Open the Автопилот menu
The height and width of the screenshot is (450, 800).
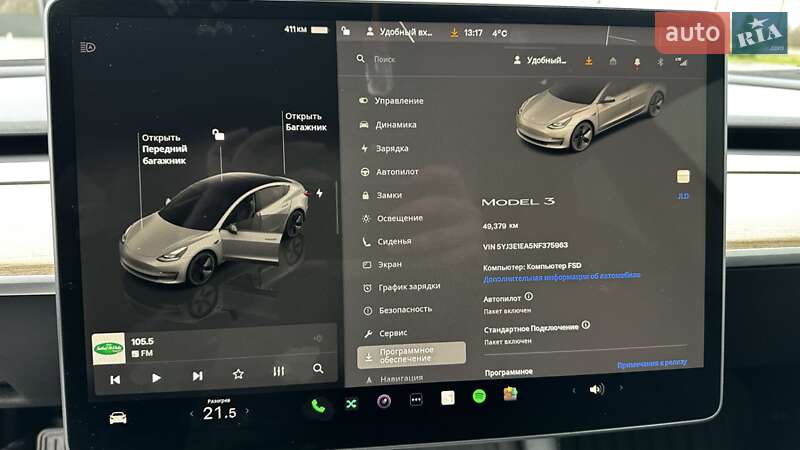[x=390, y=172]
